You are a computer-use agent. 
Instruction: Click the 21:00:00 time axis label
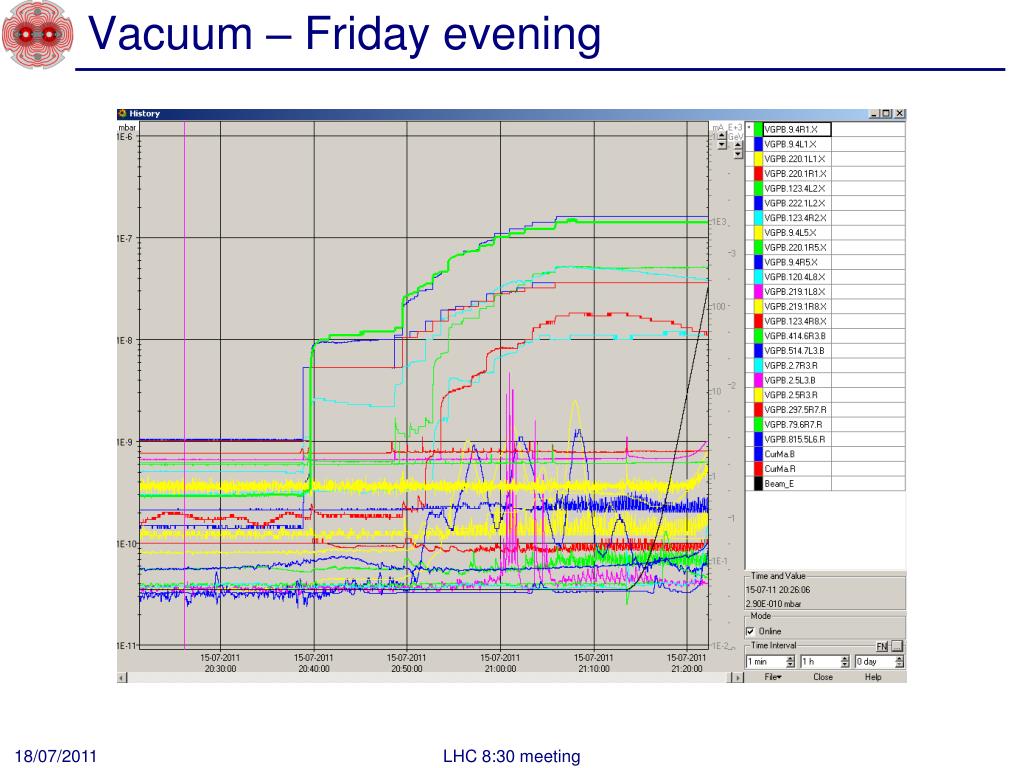500,669
